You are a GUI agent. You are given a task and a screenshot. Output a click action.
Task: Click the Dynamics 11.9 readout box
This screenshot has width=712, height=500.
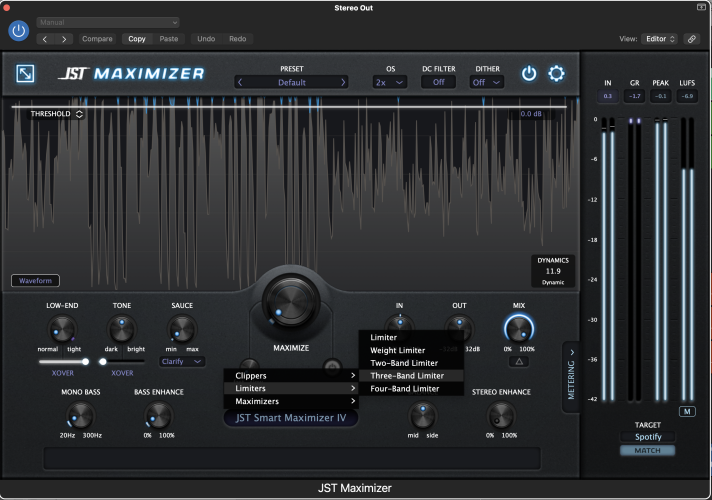pyautogui.click(x=553, y=271)
